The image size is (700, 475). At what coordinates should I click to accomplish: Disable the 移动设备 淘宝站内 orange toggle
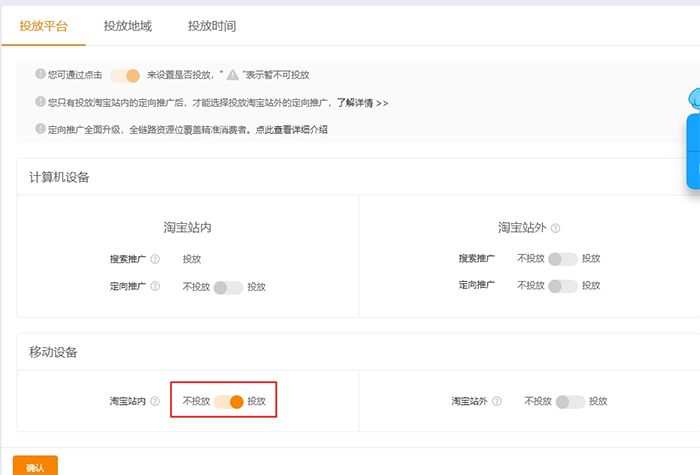click(x=229, y=402)
